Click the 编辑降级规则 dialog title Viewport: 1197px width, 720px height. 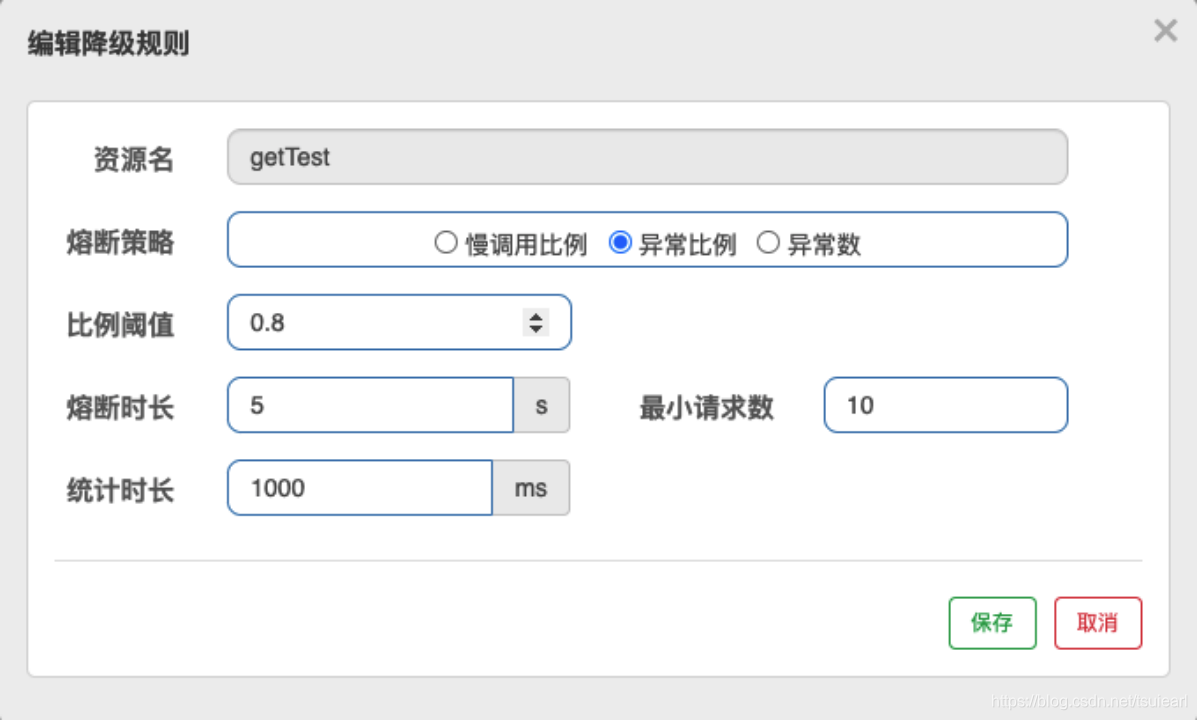(x=106, y=44)
